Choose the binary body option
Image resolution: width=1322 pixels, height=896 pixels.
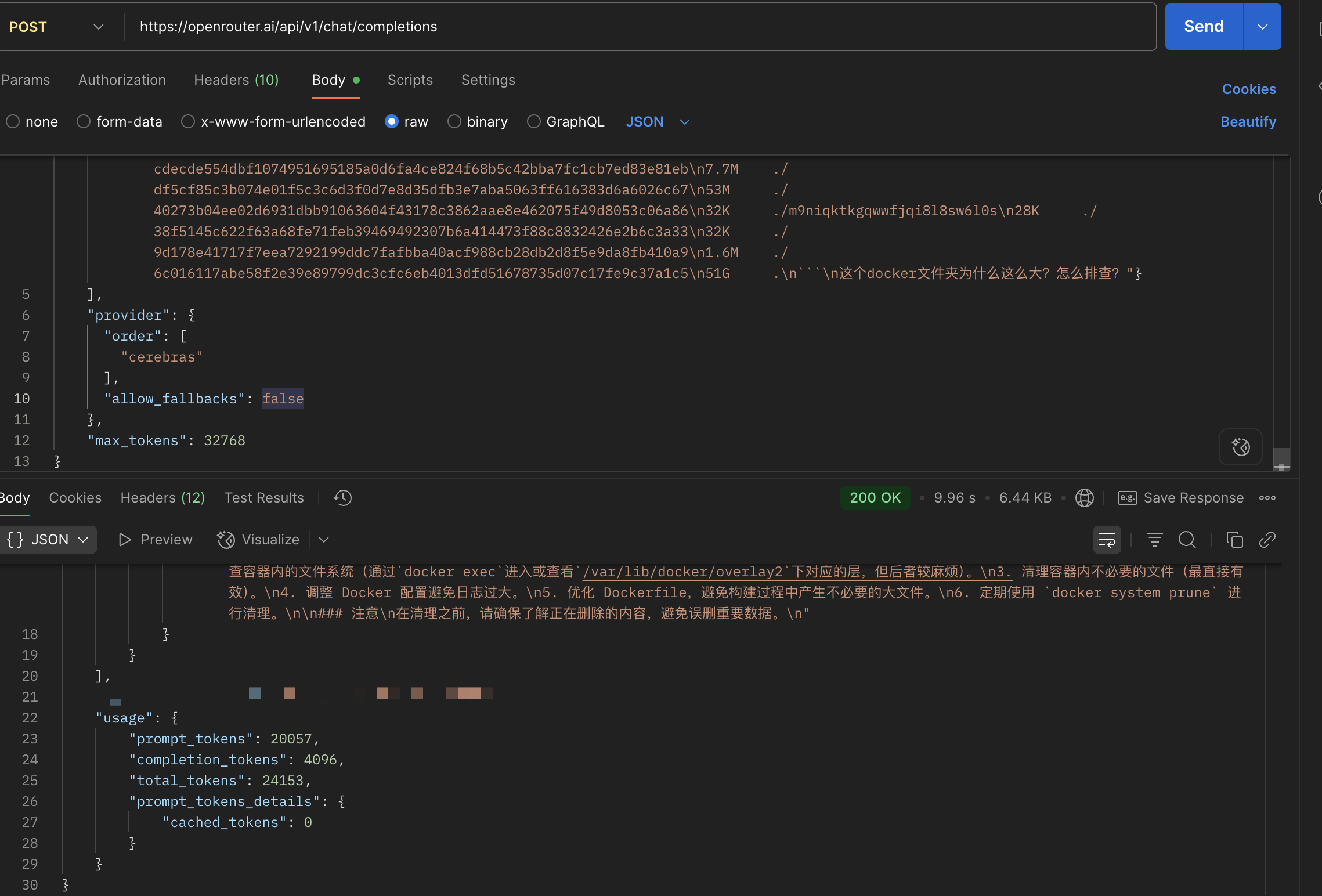[477, 121]
